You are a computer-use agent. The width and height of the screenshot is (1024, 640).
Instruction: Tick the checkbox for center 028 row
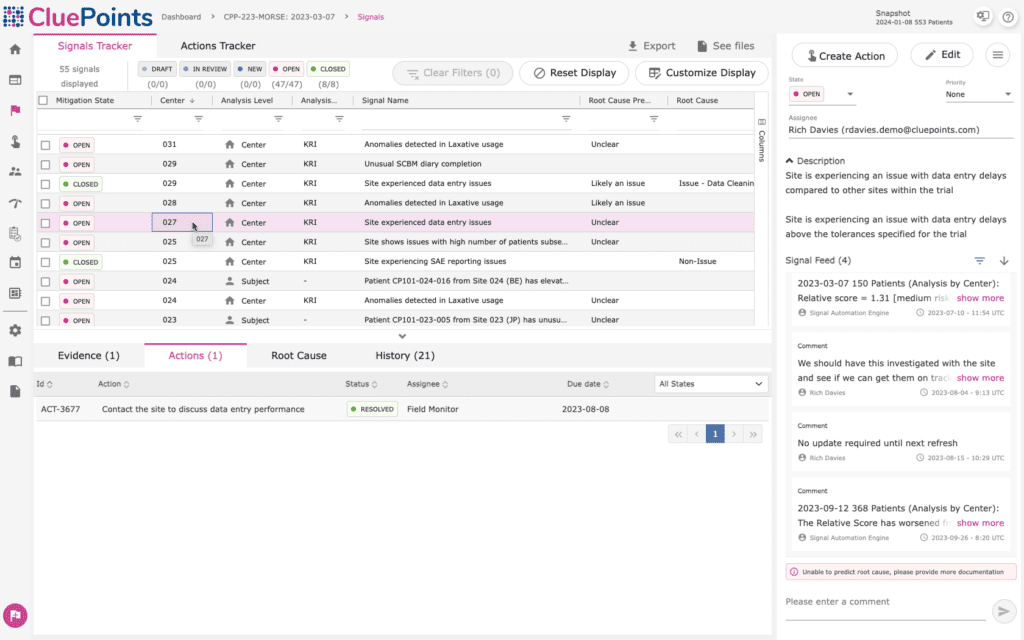(45, 204)
